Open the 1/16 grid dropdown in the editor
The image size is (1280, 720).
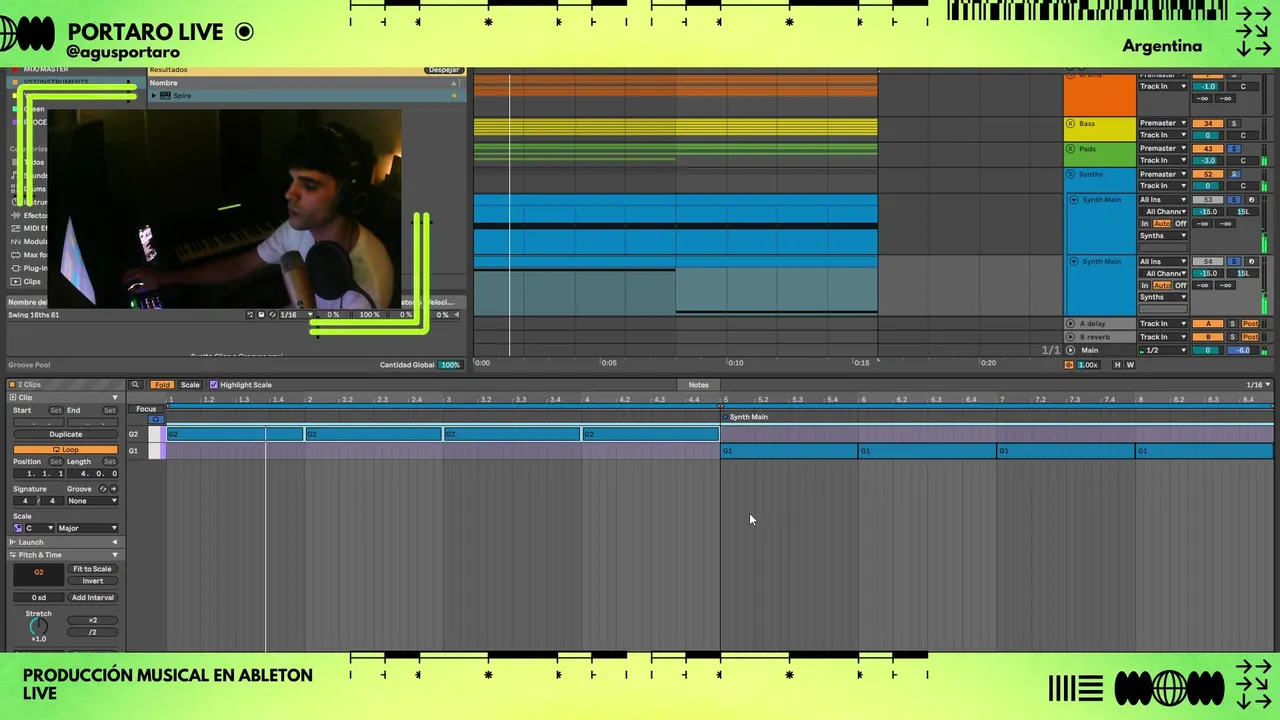coord(1258,385)
